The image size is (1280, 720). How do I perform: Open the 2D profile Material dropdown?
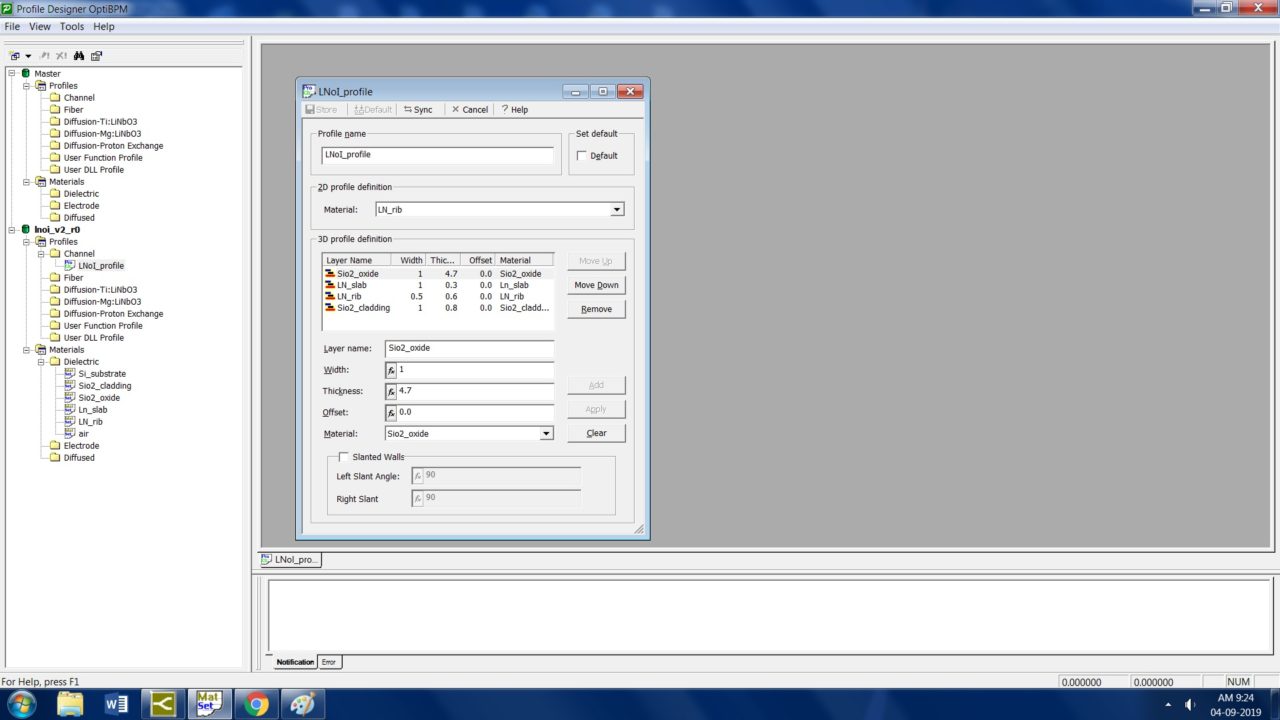click(616, 210)
